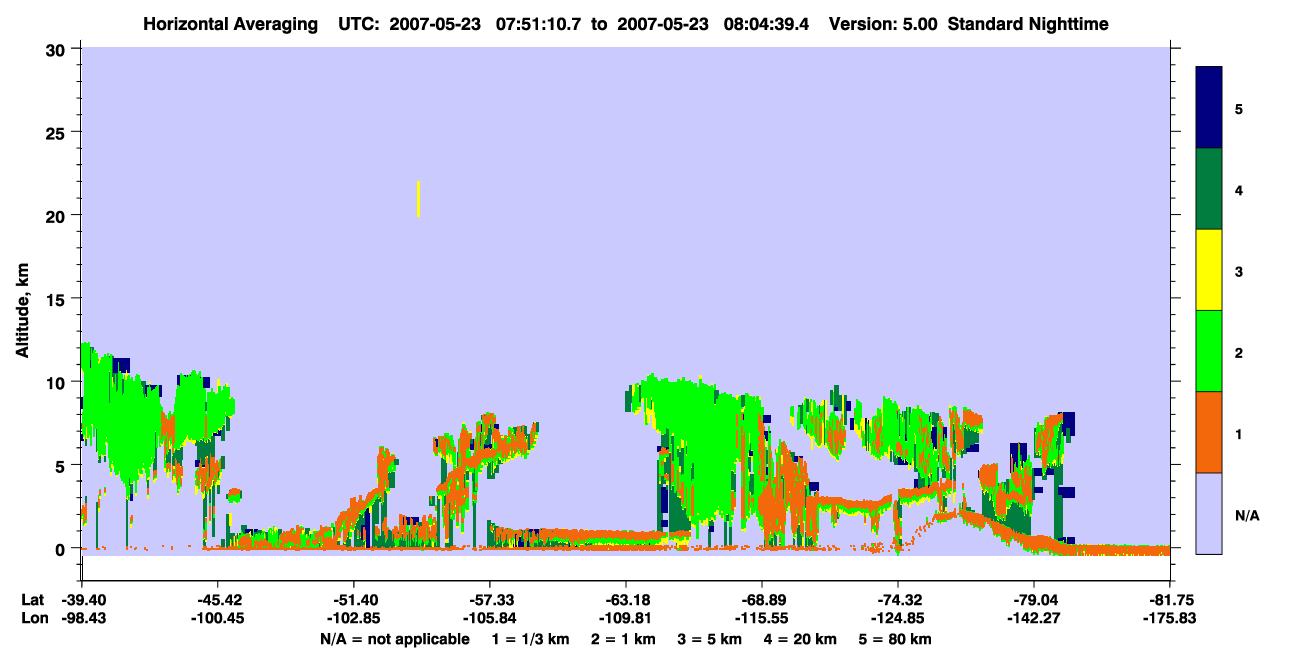
Task: Click the latitude value -79.04
Action: click(x=1034, y=600)
